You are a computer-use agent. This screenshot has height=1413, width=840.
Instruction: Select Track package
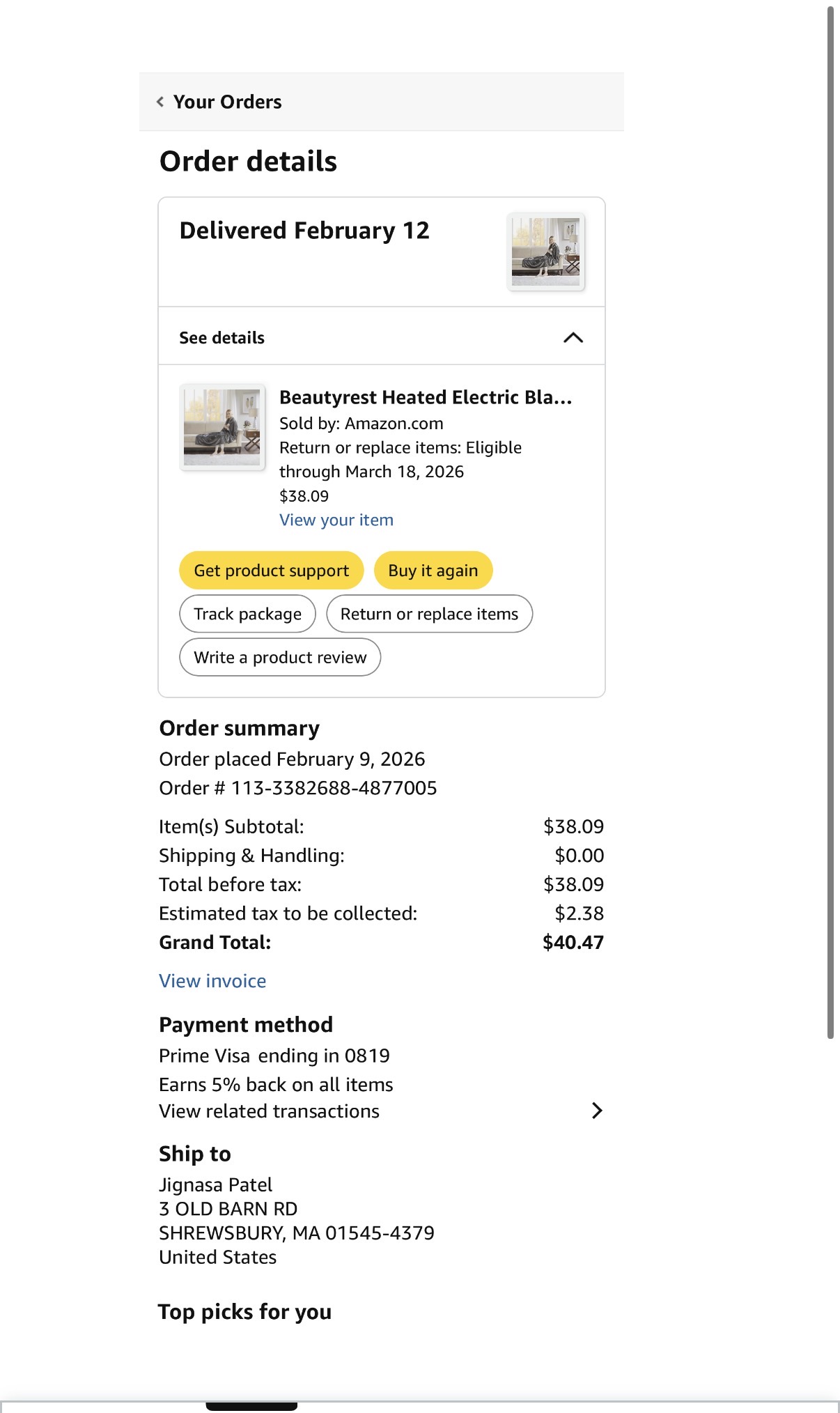(248, 614)
